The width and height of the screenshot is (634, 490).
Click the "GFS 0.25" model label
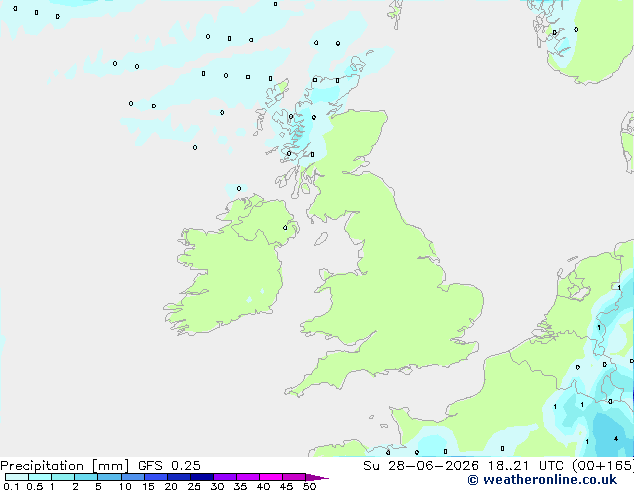click(169, 466)
